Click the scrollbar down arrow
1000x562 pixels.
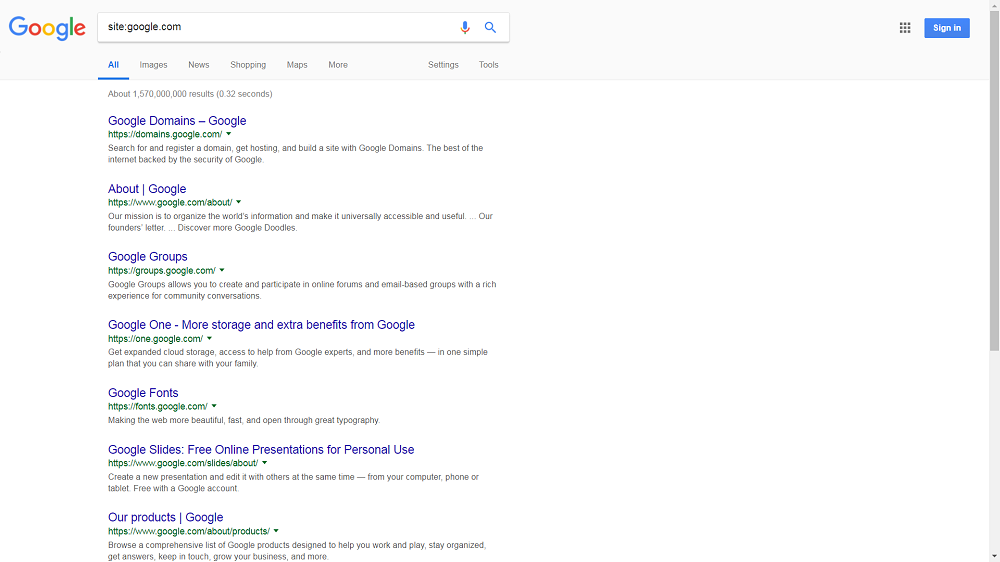point(994,557)
